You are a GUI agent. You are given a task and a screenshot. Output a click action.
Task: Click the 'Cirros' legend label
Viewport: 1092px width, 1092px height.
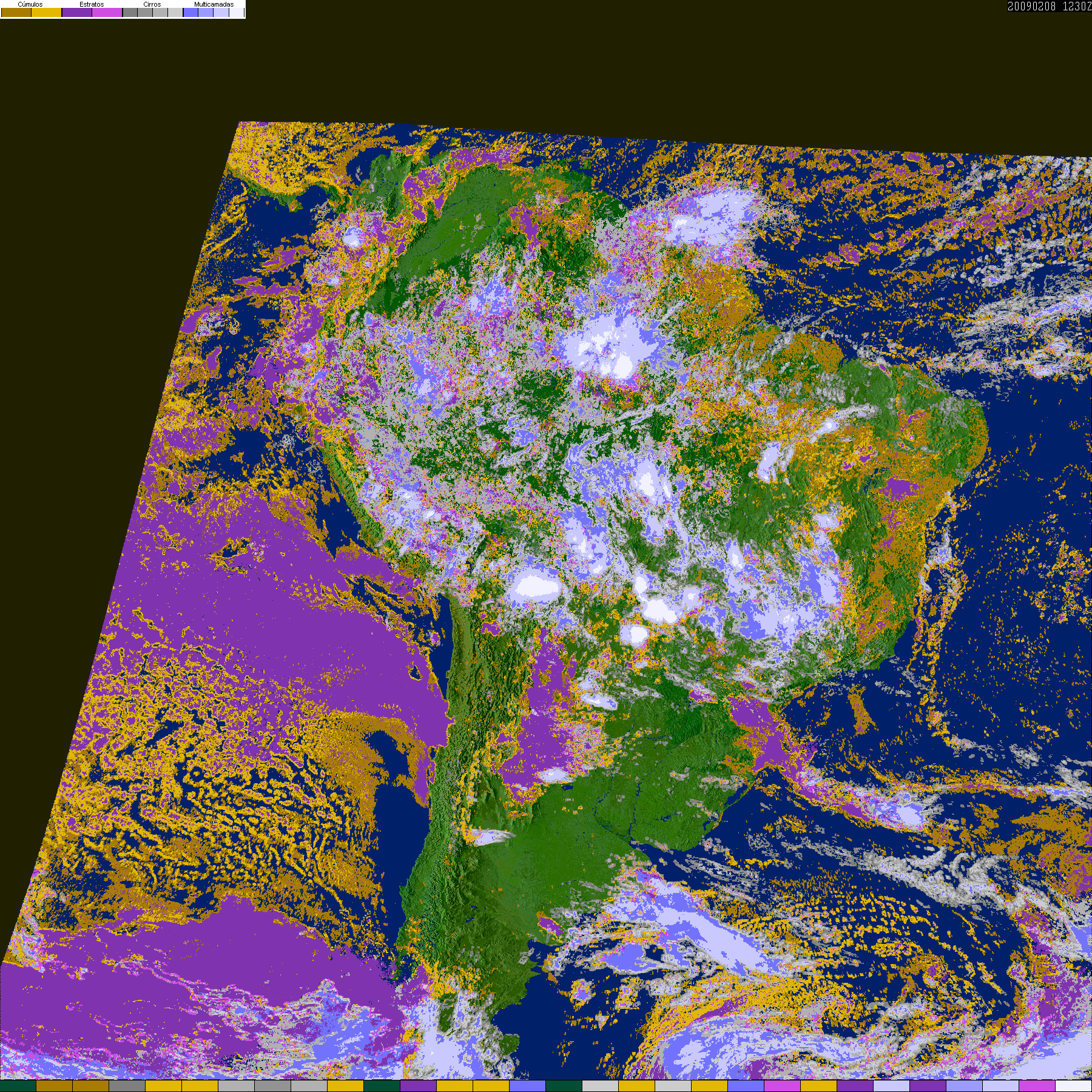152,4
